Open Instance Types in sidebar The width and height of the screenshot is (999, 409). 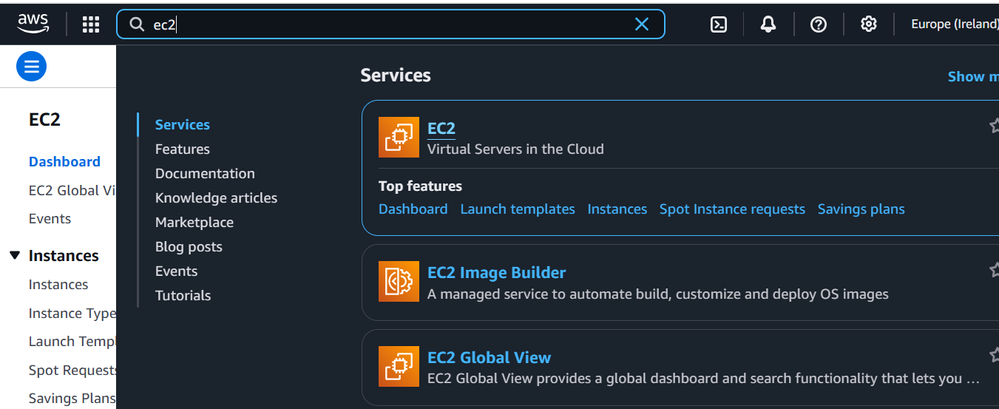pyautogui.click(x=72, y=313)
